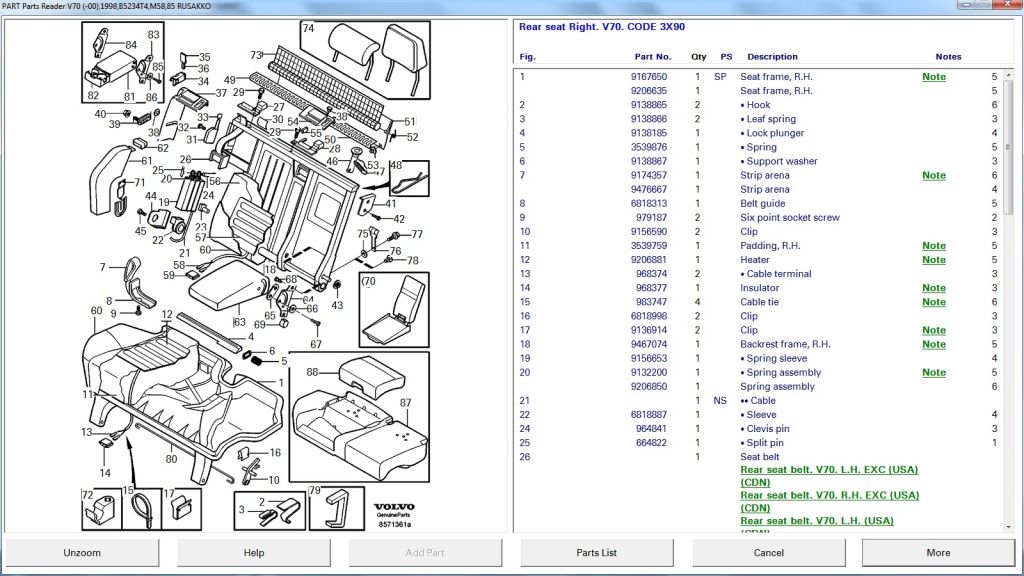Open the Note for Strip arena 9174357
Screen dimensions: 1024x576
click(934, 175)
